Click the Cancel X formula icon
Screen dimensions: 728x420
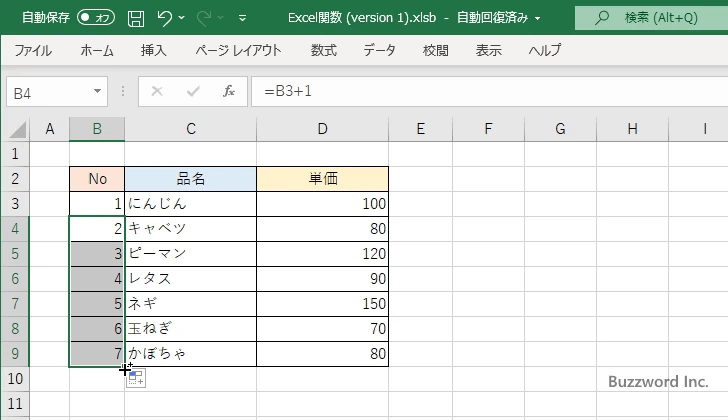(157, 91)
